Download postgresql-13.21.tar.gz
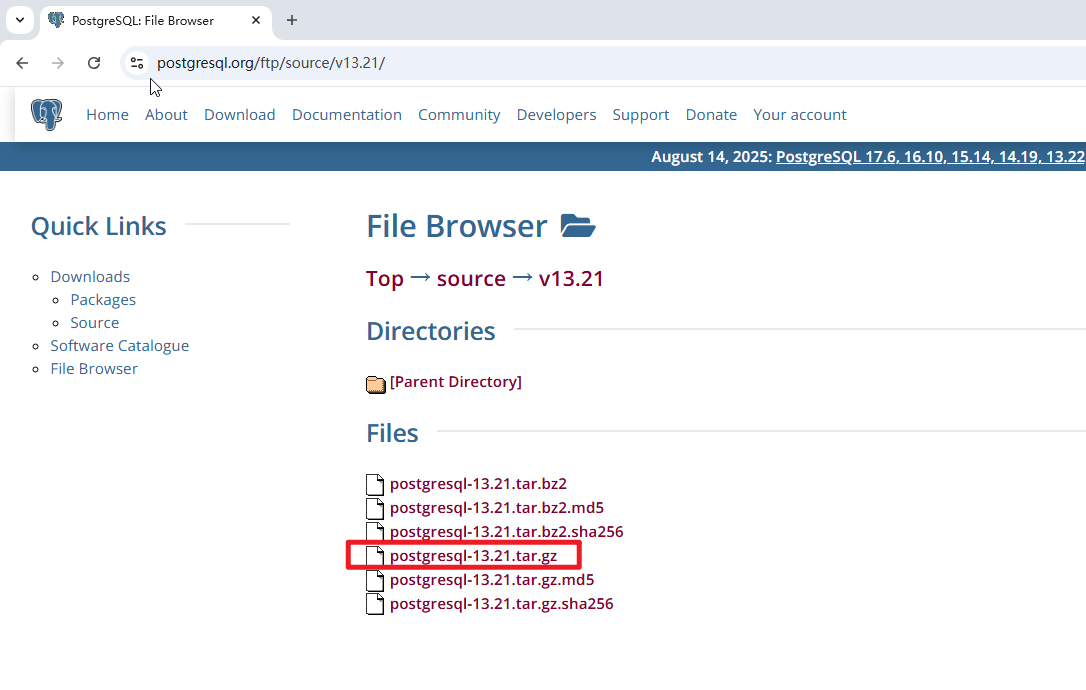Viewport: 1086px width, 690px height. pos(473,556)
